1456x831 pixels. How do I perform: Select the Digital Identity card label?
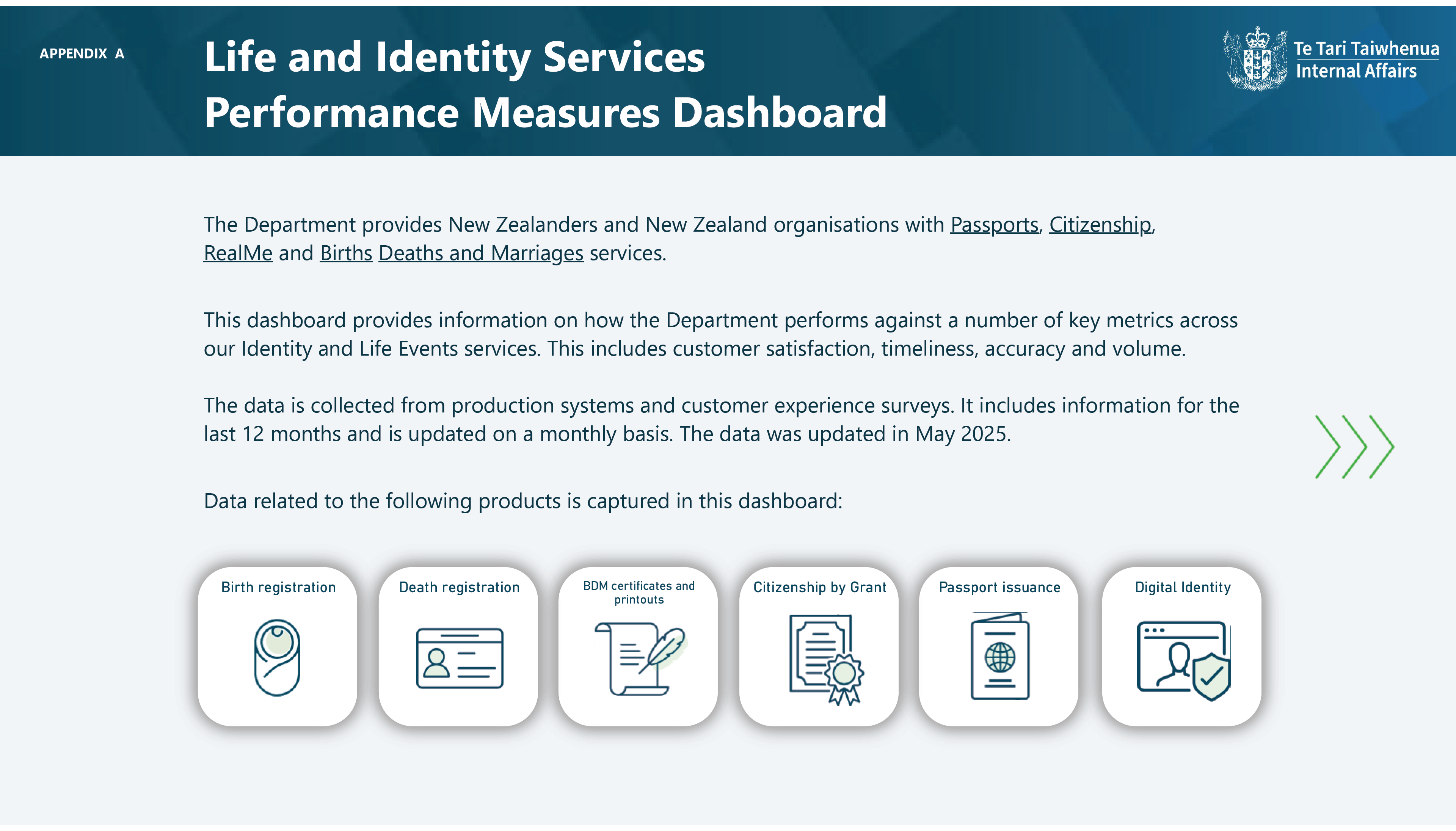(x=1183, y=587)
